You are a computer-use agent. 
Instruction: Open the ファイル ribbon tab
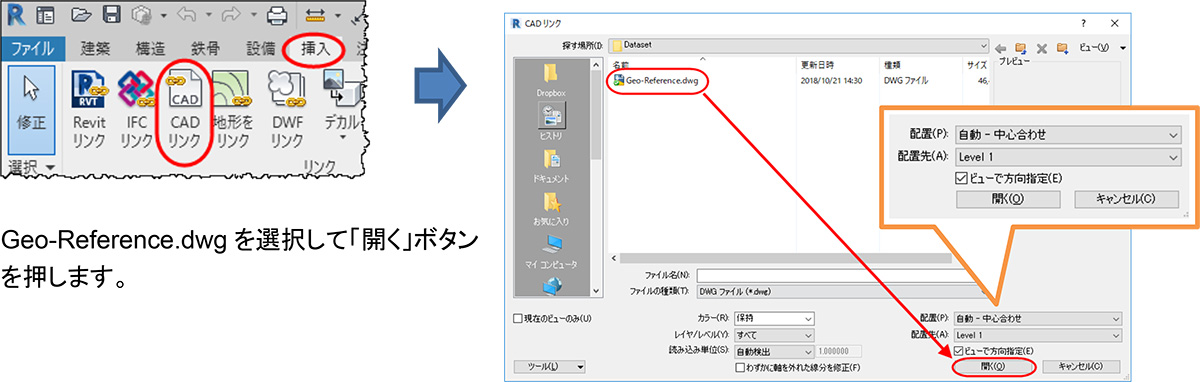[33, 48]
